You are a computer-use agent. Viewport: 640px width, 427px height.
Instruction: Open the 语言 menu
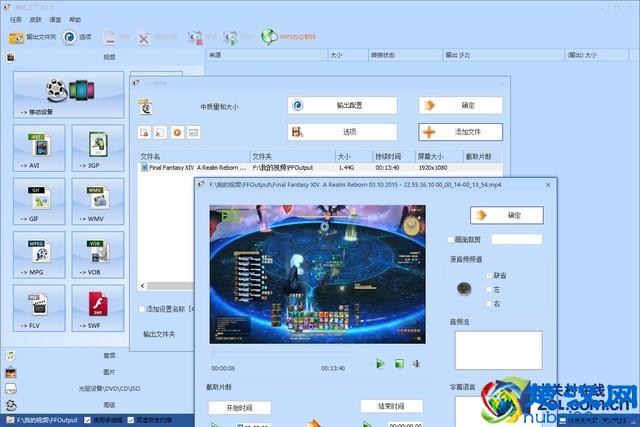pyautogui.click(x=55, y=20)
